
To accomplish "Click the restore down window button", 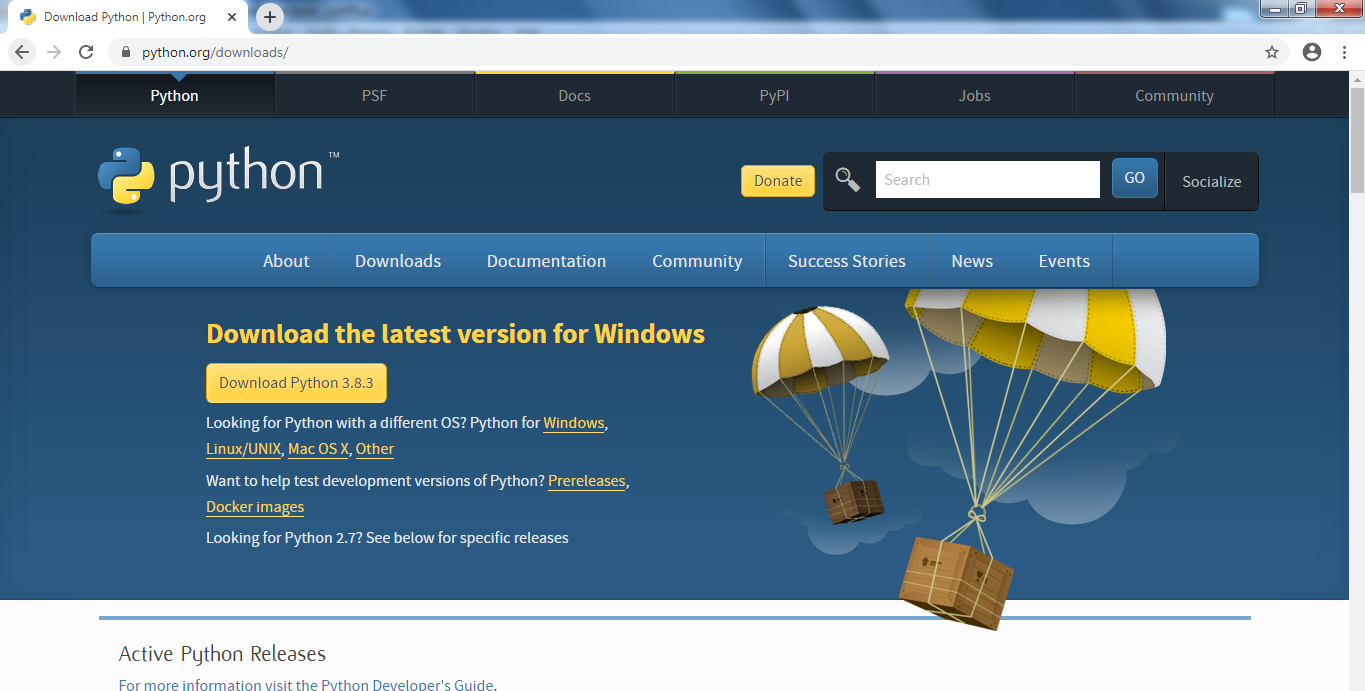I will click(1300, 9).
